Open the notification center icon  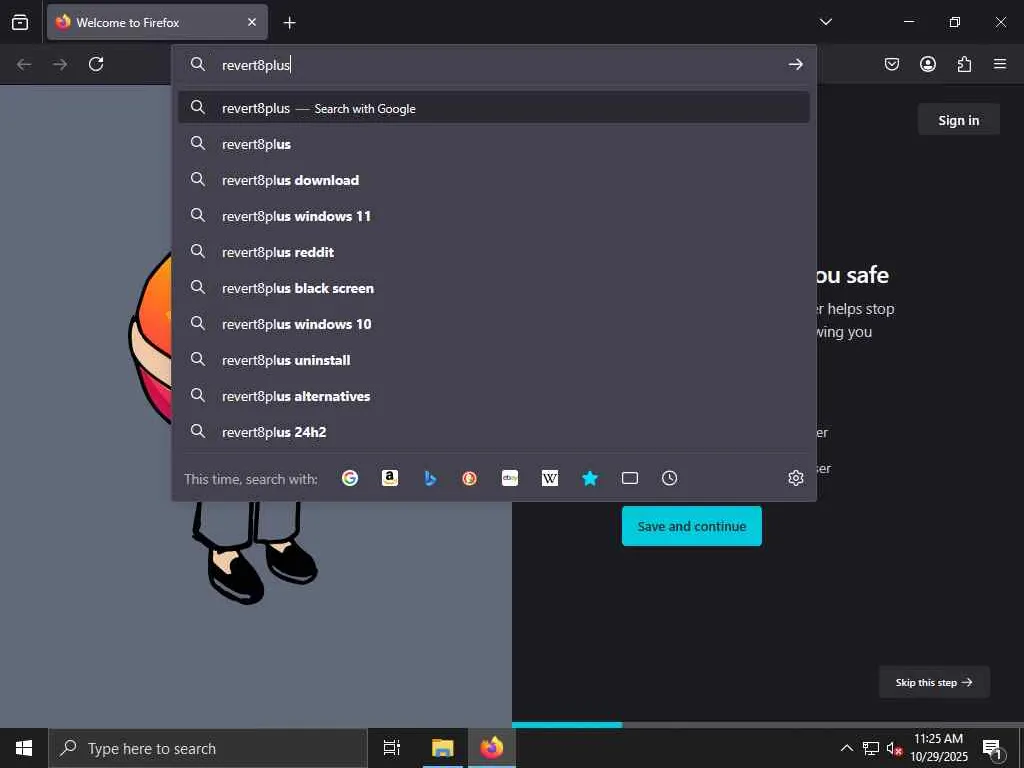click(x=992, y=749)
